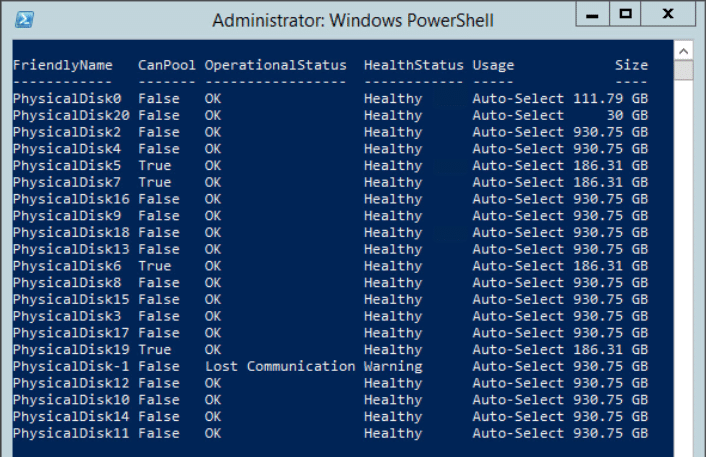Click the CanPool column header
This screenshot has height=457, width=706.
167,66
